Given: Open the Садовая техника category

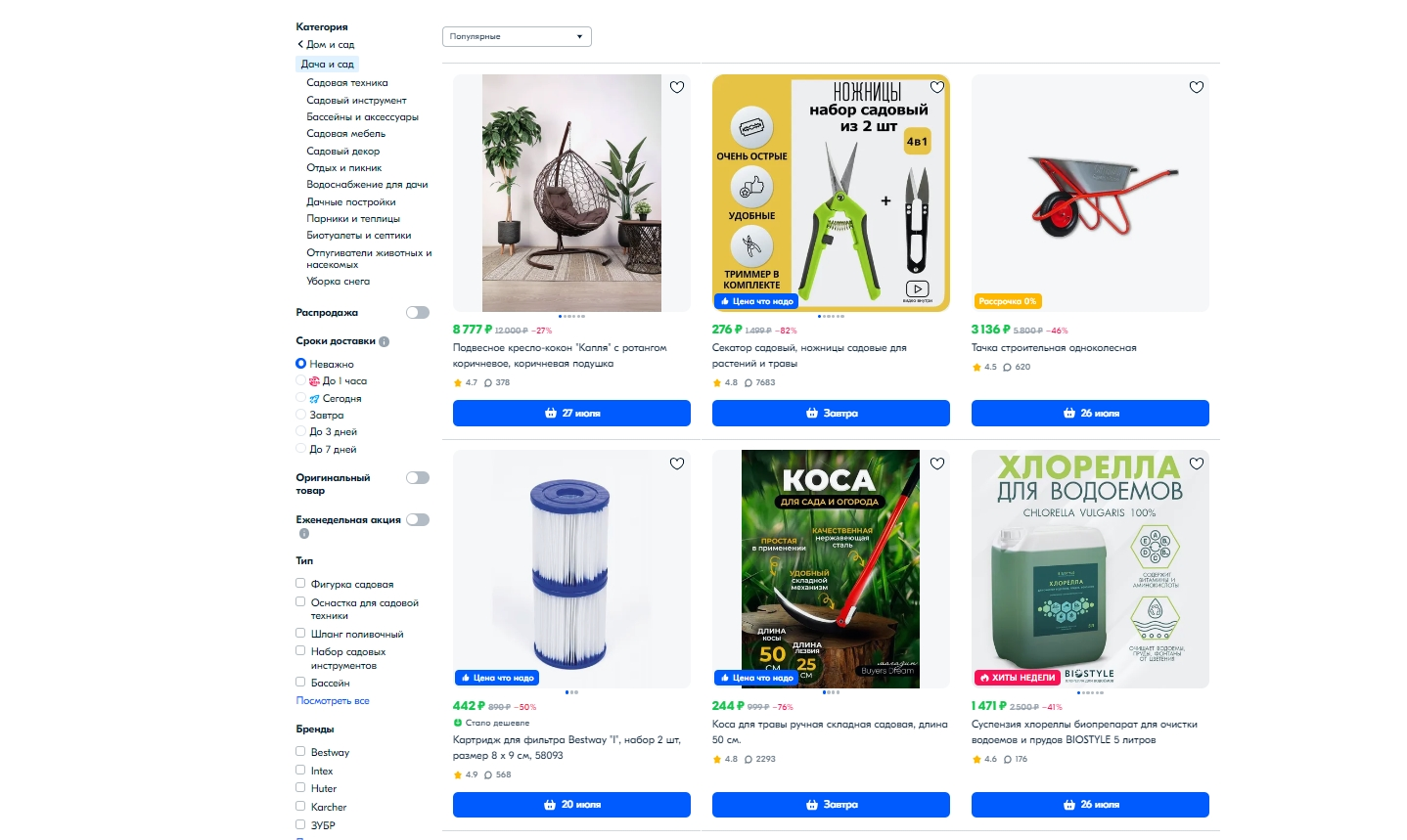Looking at the screenshot, I should [347, 83].
